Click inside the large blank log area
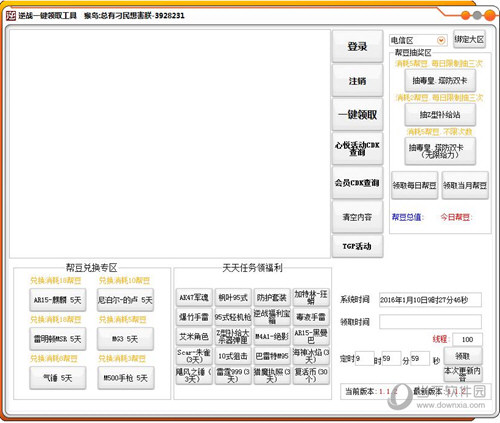Screen dimensions: 500x423 pyautogui.click(x=170, y=144)
